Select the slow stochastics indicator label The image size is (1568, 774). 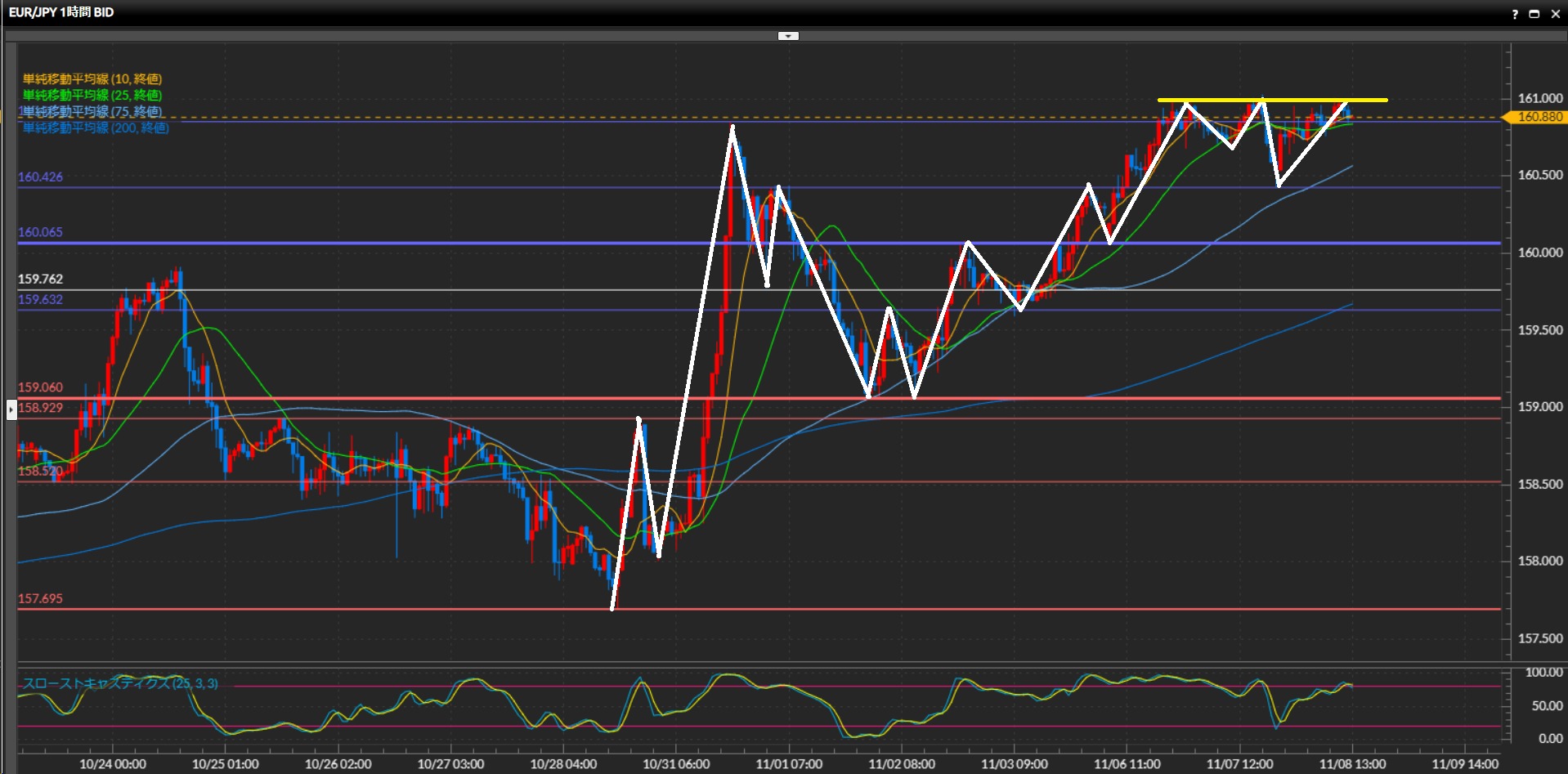pos(119,683)
